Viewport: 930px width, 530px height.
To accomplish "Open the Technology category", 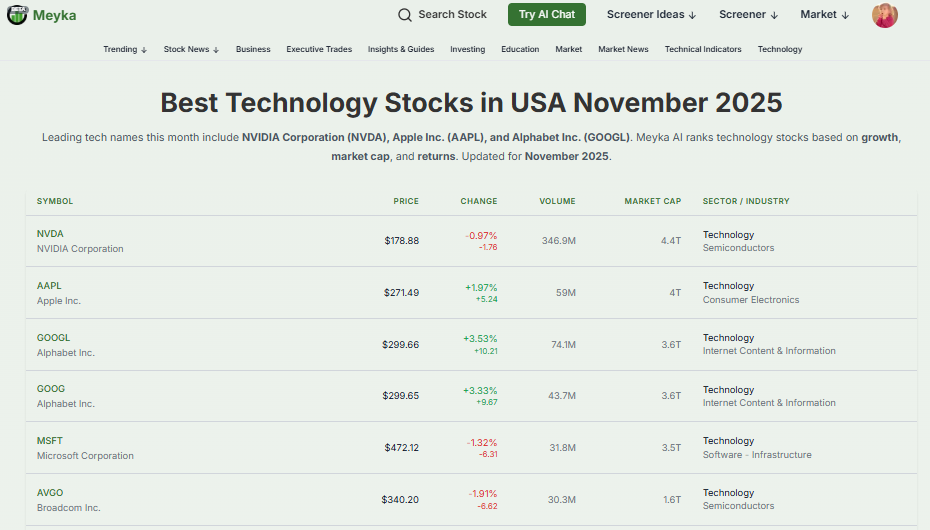I will [780, 49].
